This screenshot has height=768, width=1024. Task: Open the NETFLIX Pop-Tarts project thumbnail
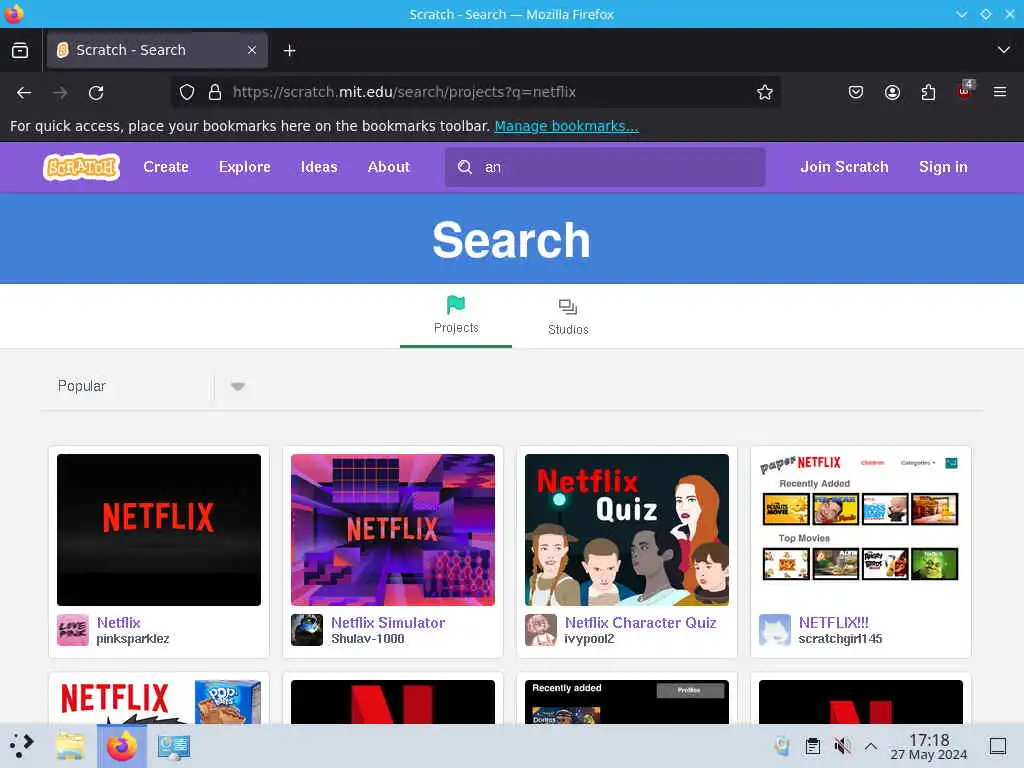pyautogui.click(x=159, y=702)
